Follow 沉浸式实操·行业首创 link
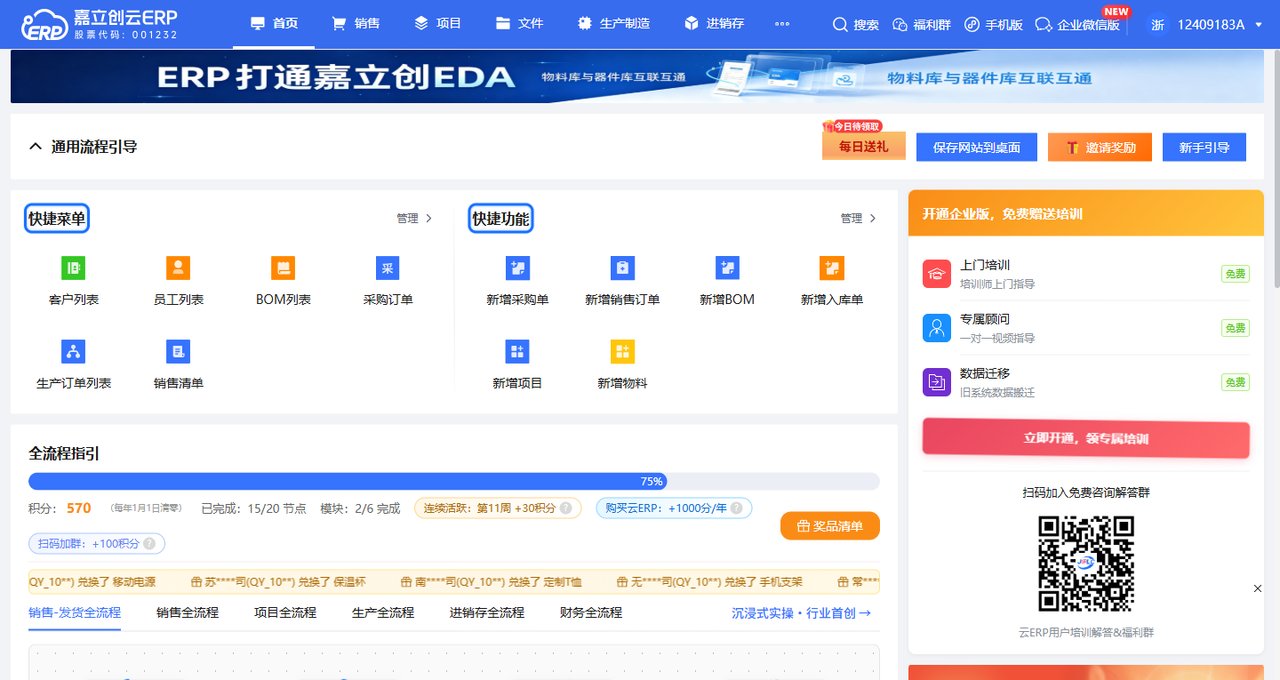This screenshot has width=1280, height=680. [802, 613]
